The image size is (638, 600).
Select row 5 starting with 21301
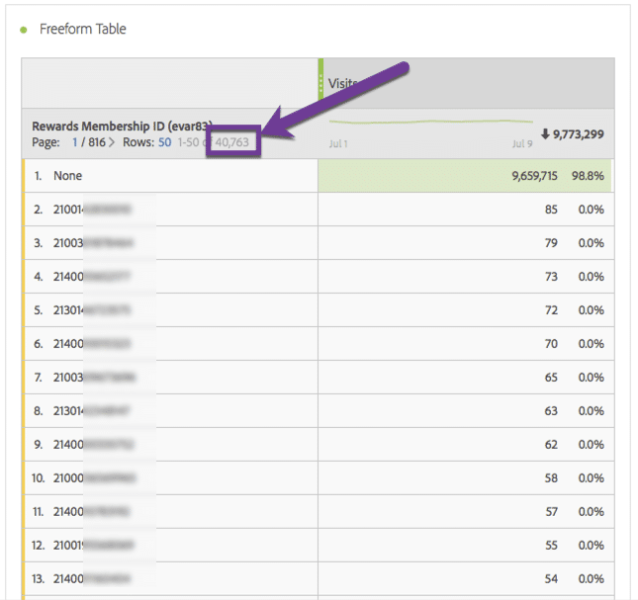(317, 310)
